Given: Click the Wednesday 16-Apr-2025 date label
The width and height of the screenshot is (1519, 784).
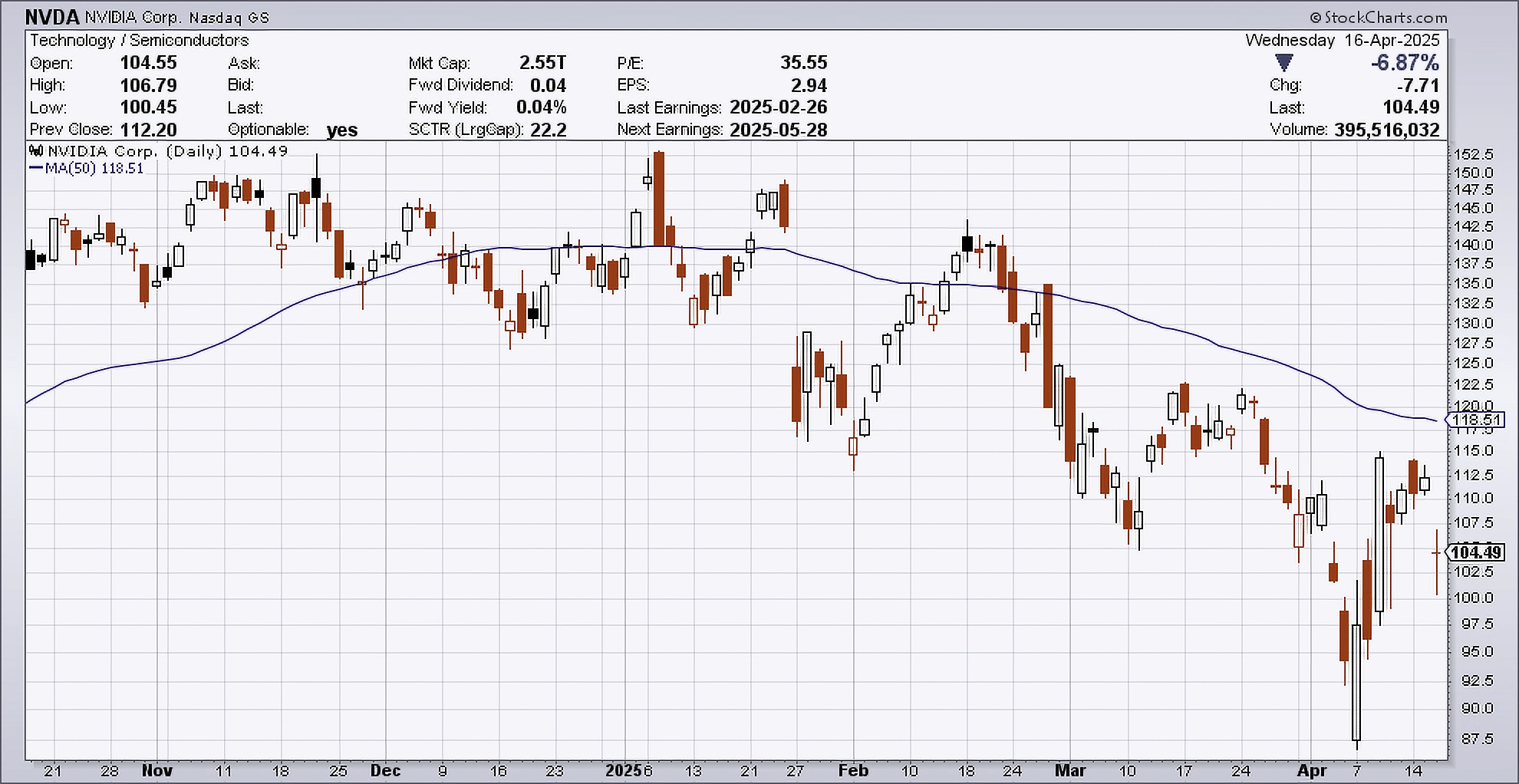Looking at the screenshot, I should [1343, 40].
